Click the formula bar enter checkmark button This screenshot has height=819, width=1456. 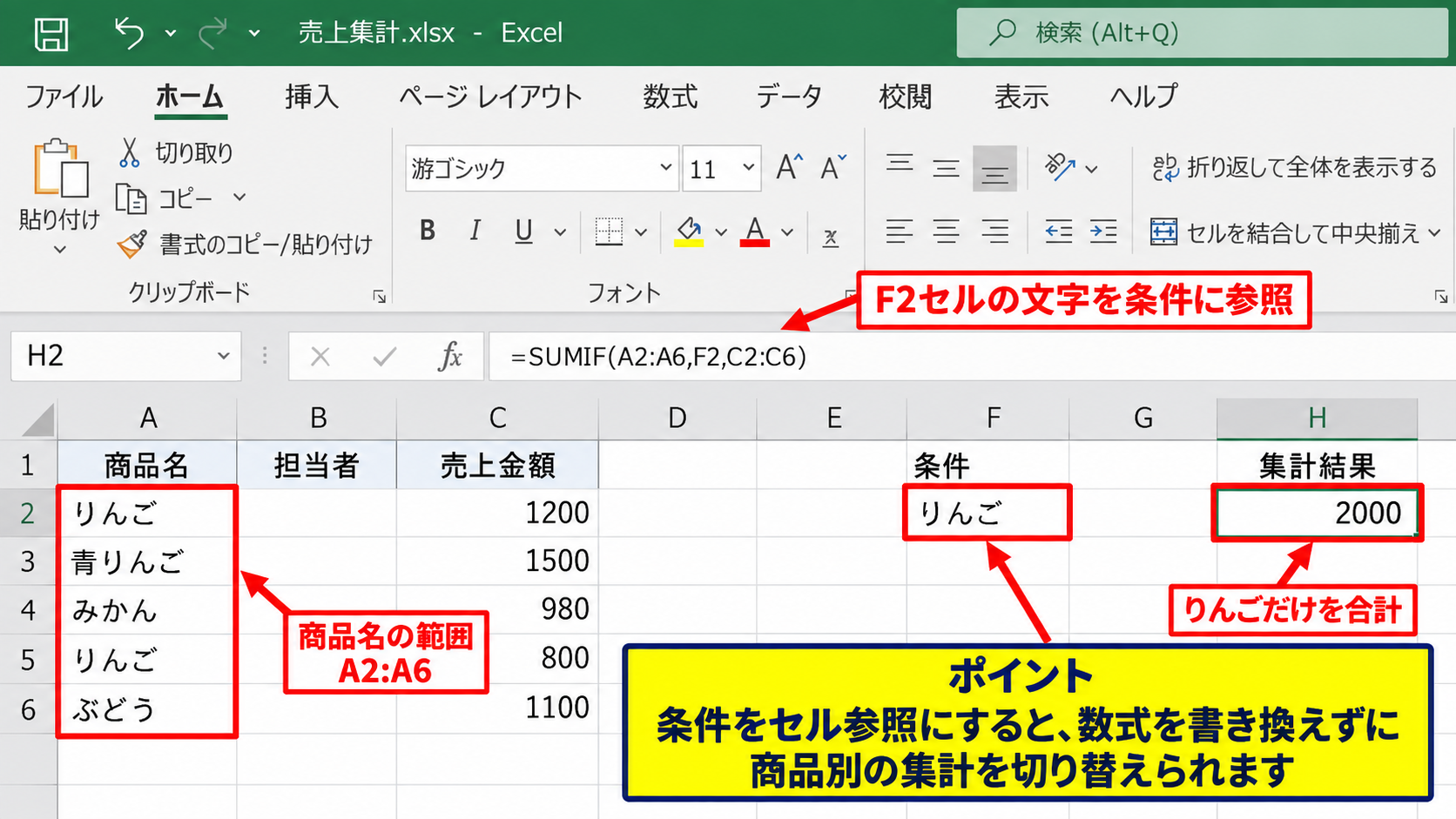coord(385,356)
